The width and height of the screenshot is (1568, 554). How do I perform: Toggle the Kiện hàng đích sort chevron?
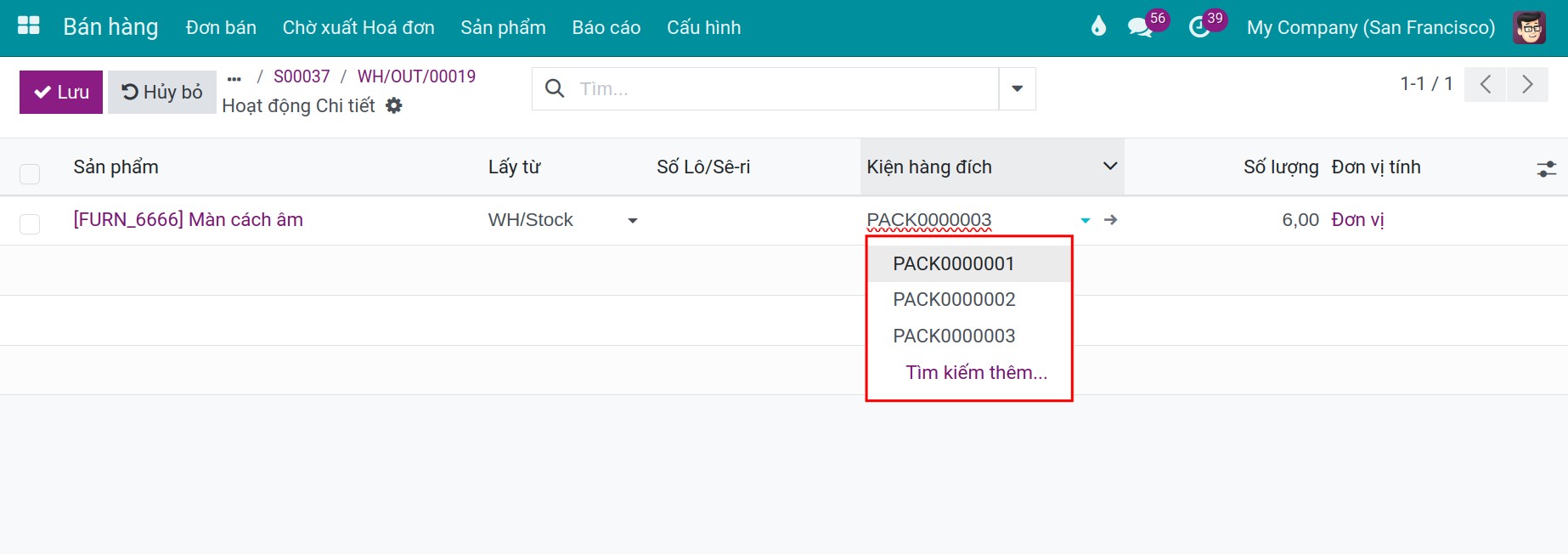tap(1109, 167)
